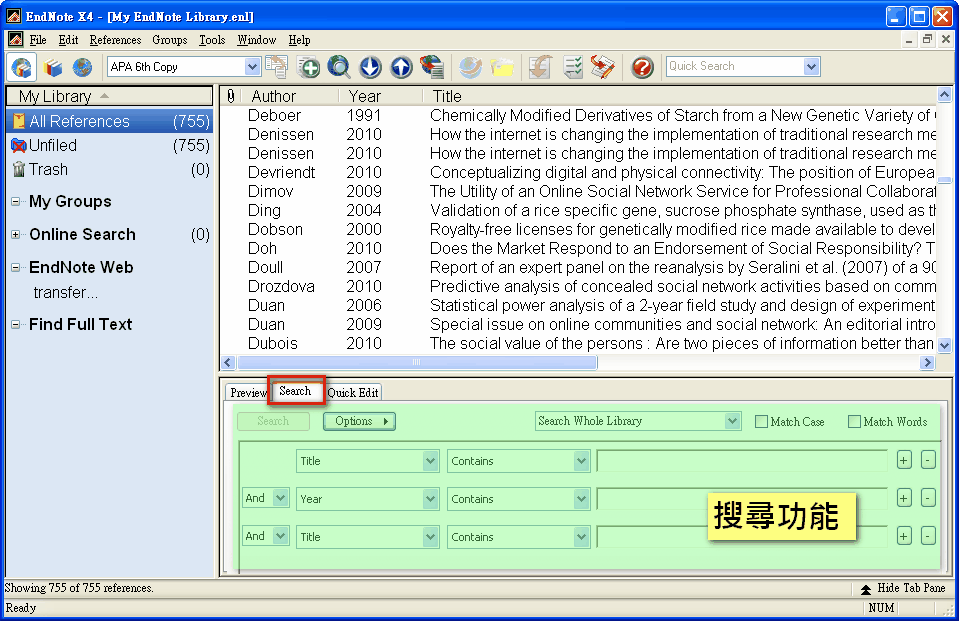Open the References menu
This screenshot has width=959, height=621.
[x=116, y=40]
